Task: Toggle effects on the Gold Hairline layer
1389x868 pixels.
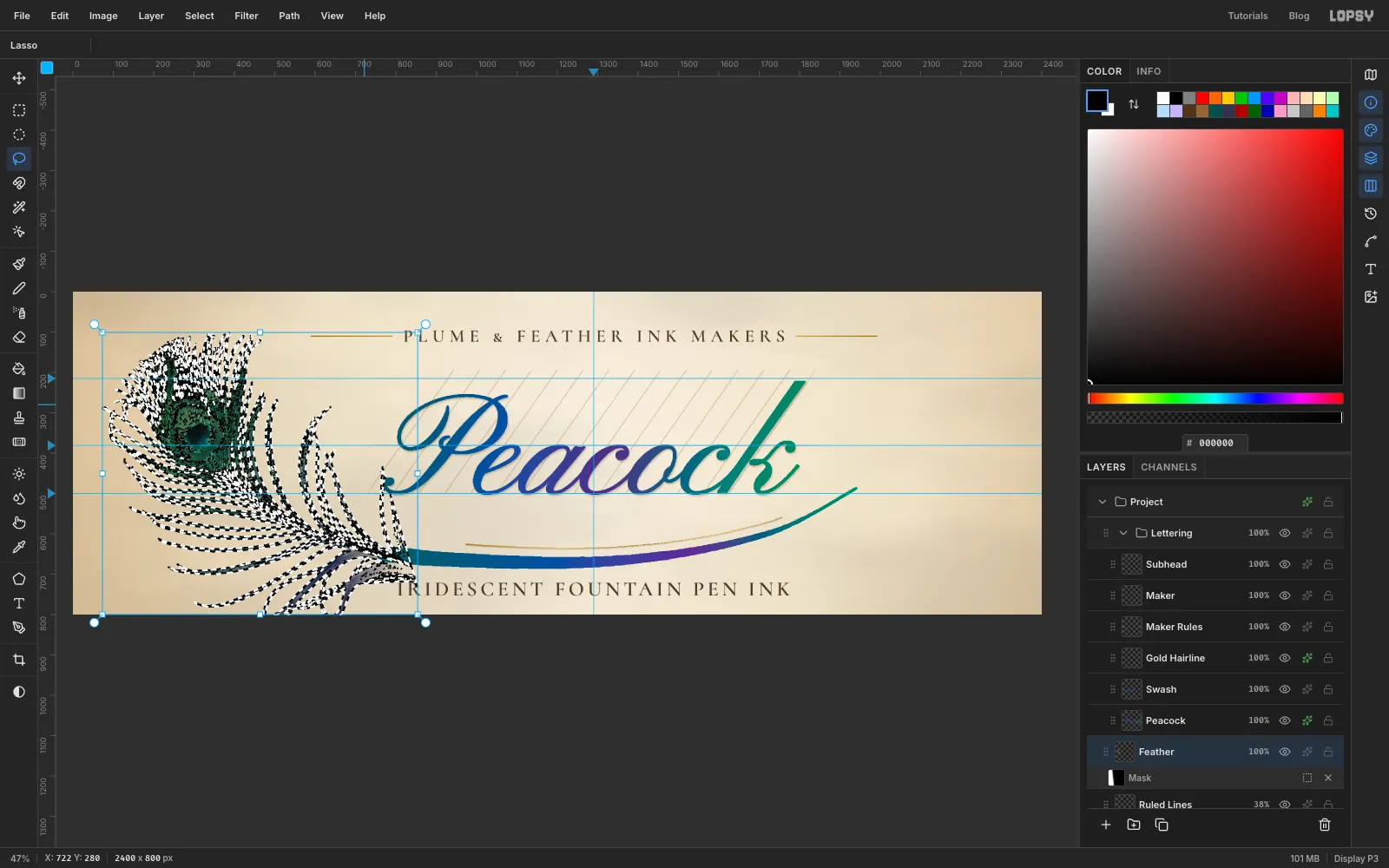Action: [1307, 658]
